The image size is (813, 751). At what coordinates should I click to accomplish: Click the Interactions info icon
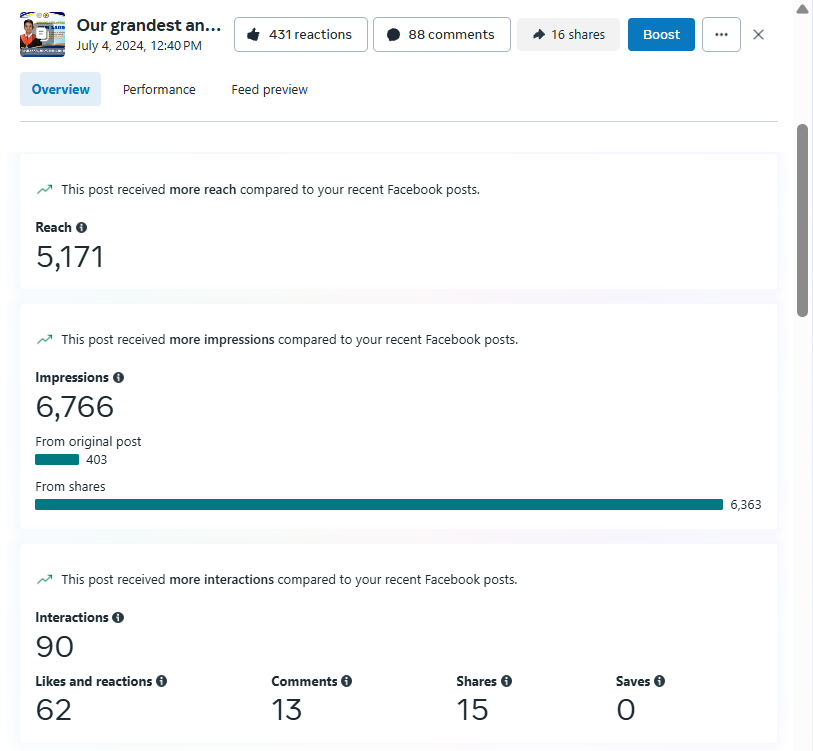pyautogui.click(x=118, y=618)
